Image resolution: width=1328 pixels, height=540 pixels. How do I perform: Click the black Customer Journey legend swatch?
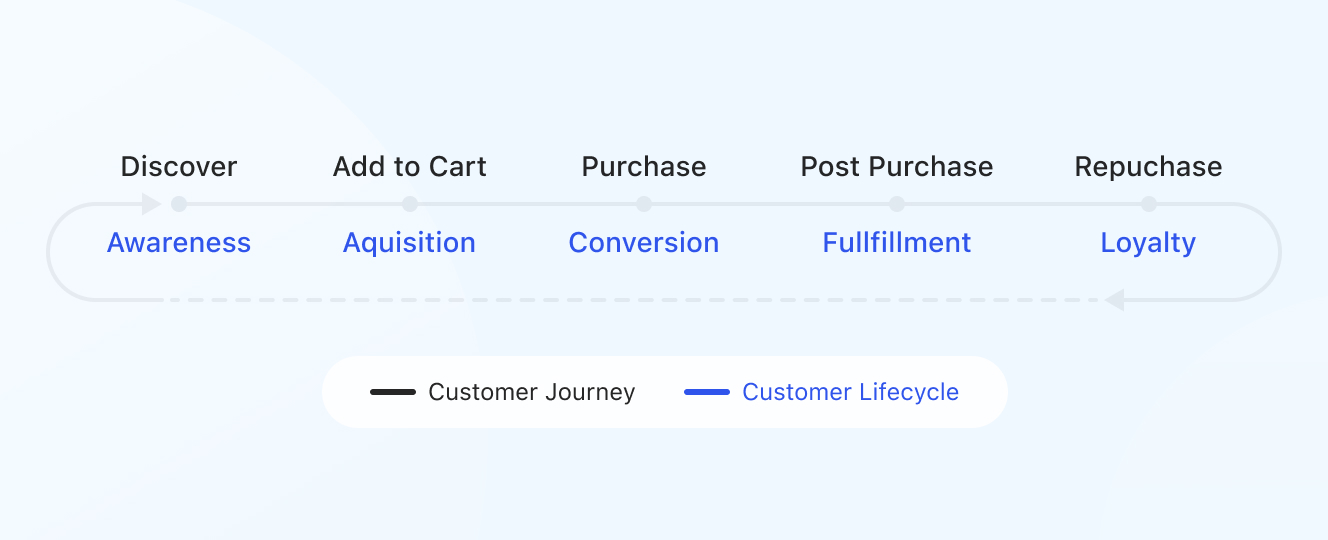[393, 392]
